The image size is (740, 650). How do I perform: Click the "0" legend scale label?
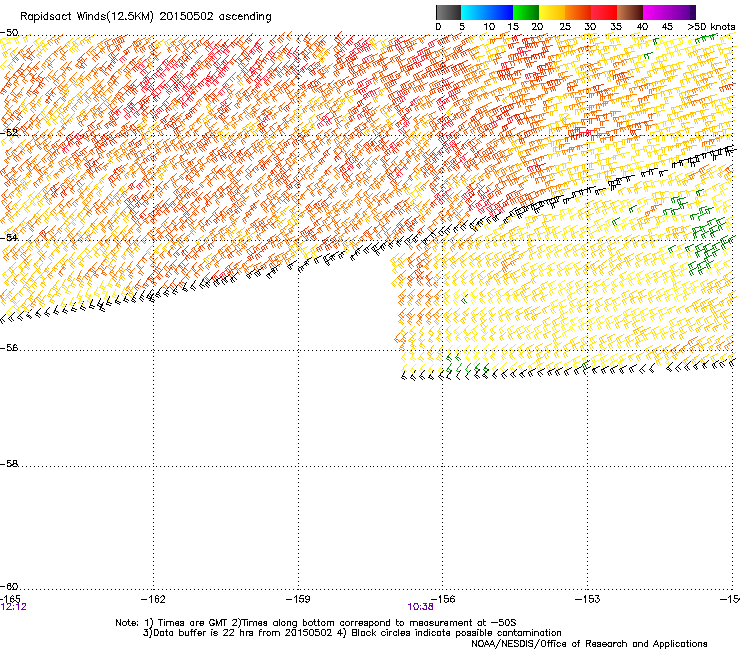[438, 27]
